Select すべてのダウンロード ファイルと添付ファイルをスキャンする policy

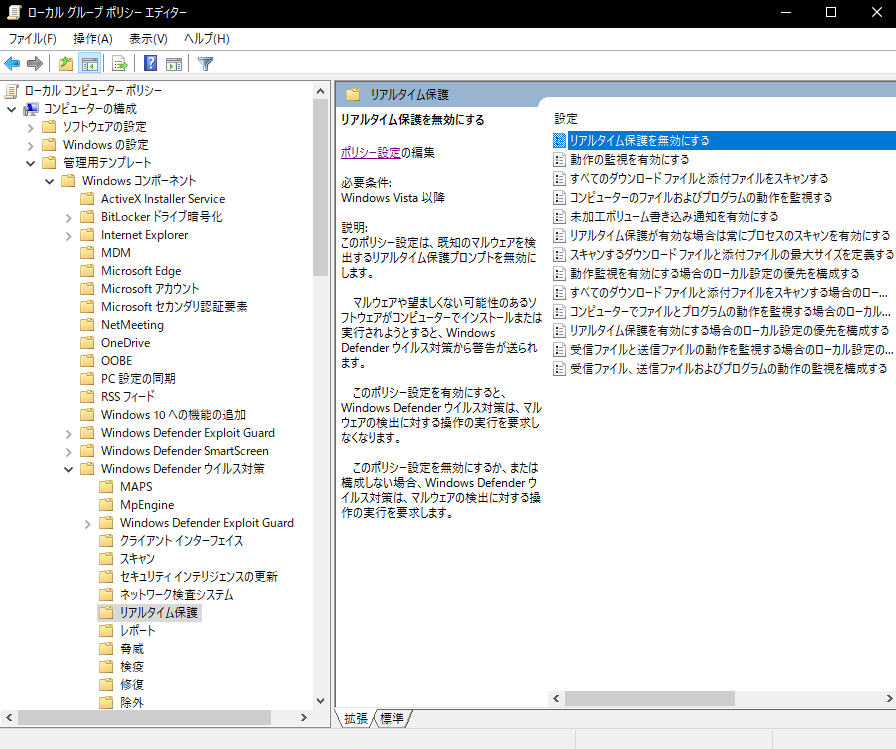pyautogui.click(x=699, y=178)
